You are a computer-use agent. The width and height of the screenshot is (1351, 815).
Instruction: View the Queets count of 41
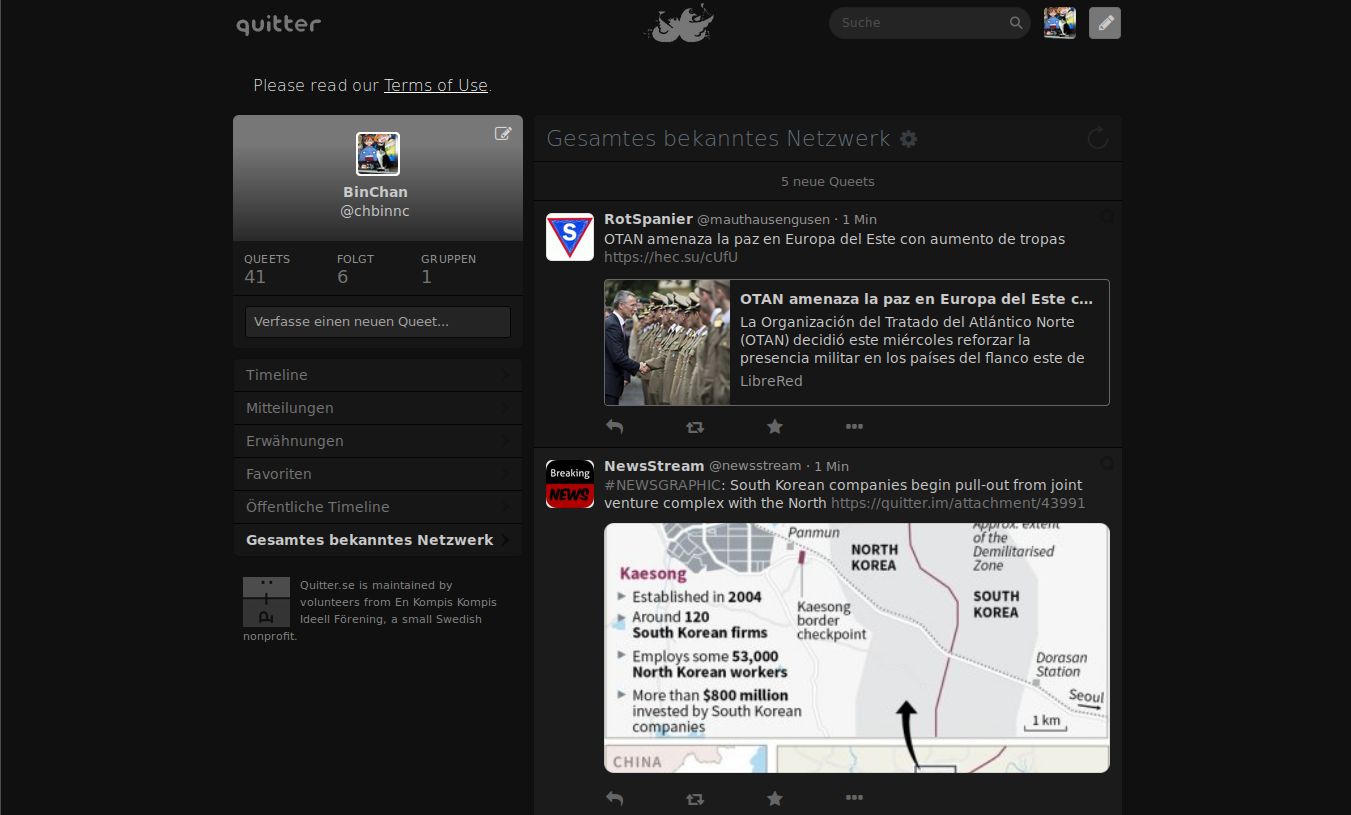click(x=267, y=268)
